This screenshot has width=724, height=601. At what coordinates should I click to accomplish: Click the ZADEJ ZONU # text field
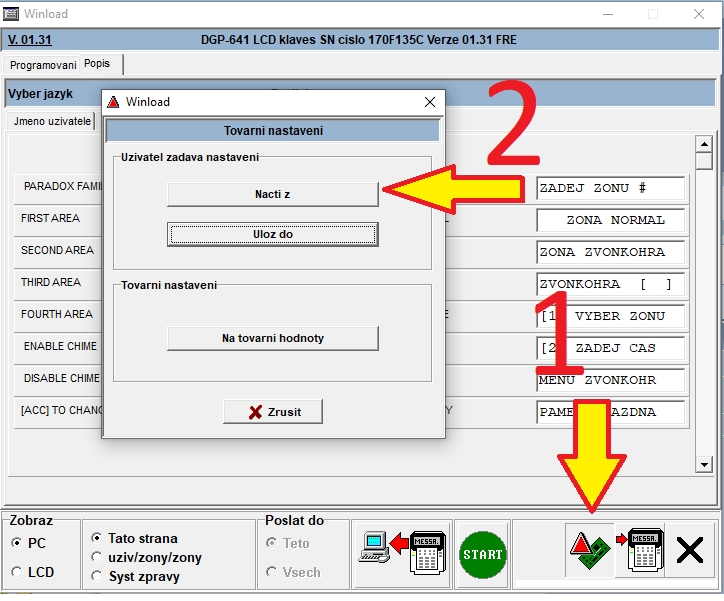(x=611, y=188)
